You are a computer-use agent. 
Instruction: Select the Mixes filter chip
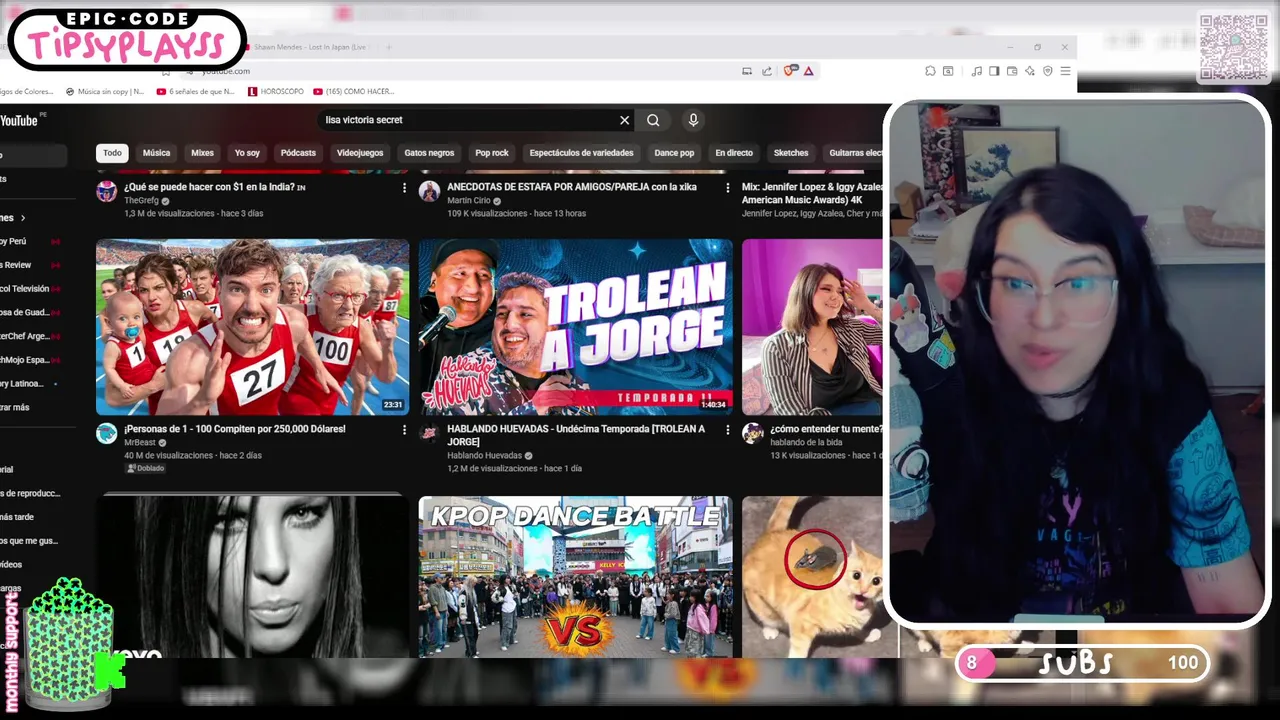[202, 153]
